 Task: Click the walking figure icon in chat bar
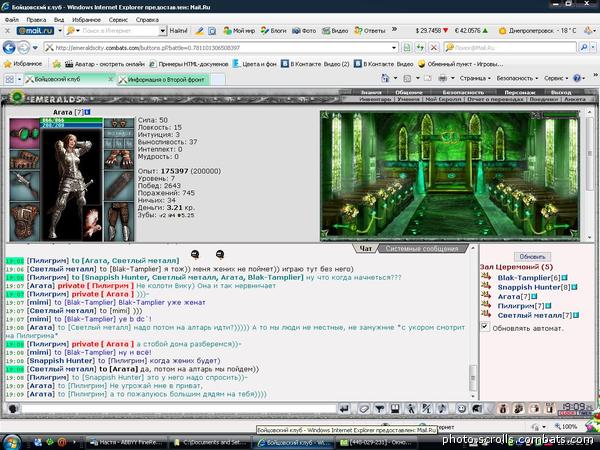click(x=411, y=409)
